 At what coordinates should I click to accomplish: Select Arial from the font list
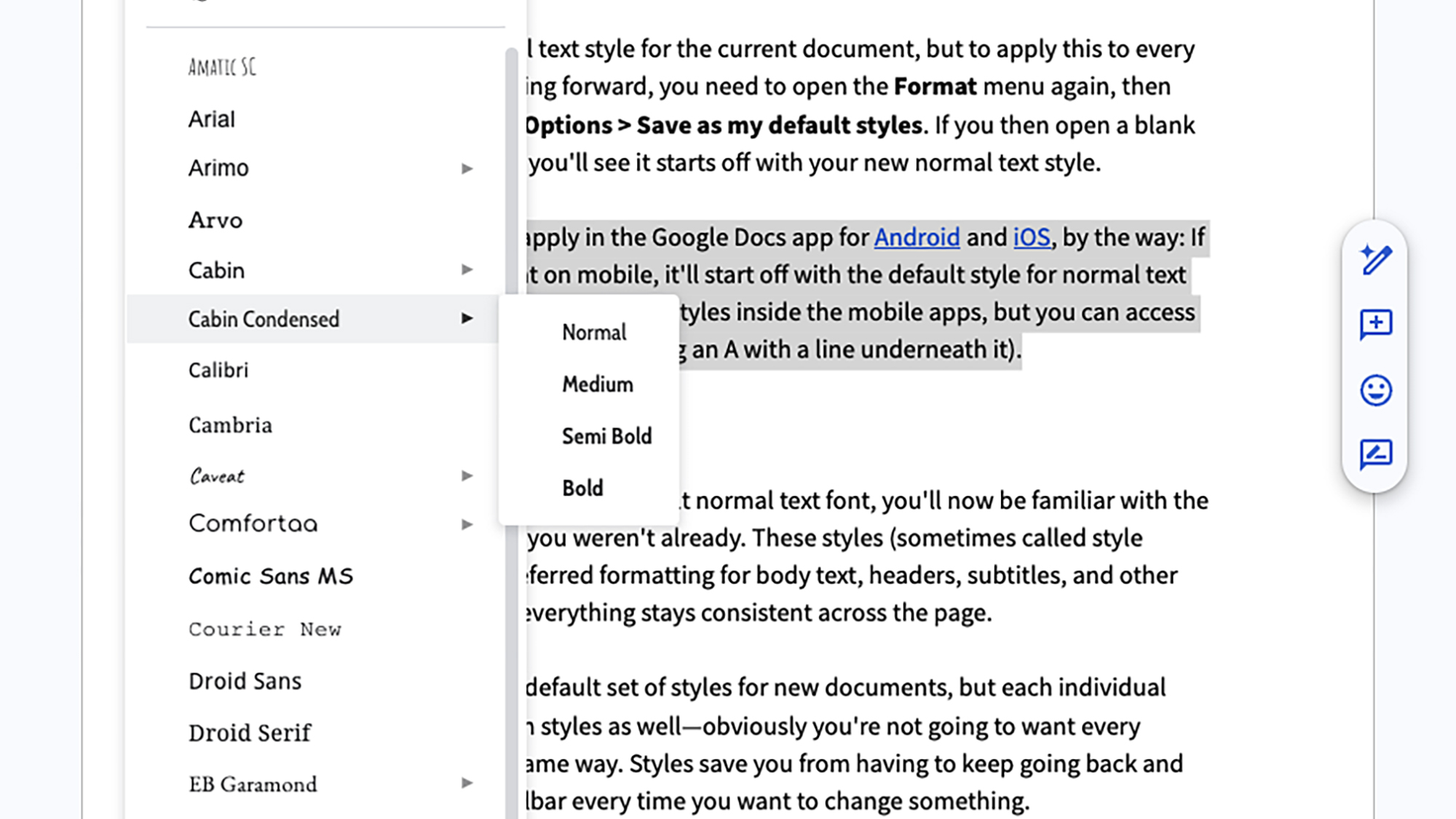(211, 119)
